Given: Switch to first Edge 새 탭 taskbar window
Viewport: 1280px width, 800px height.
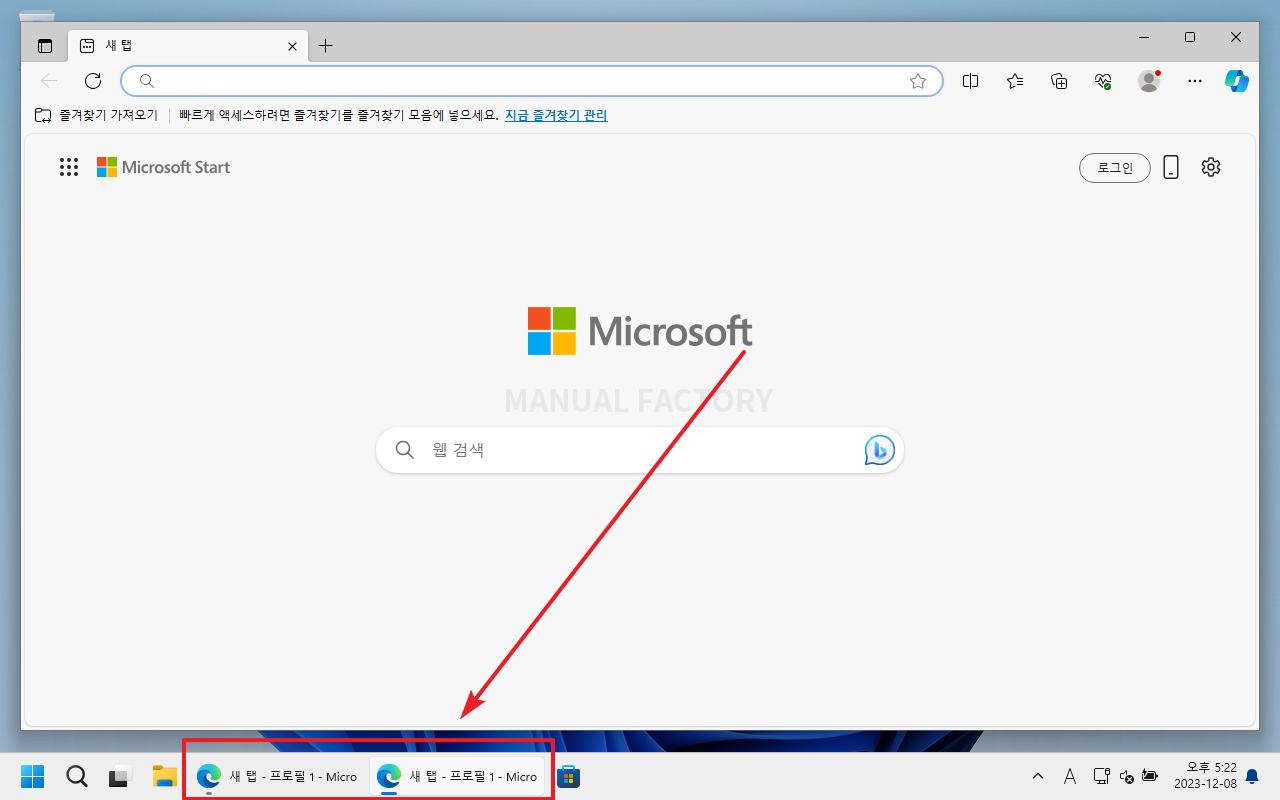Looking at the screenshot, I should coord(277,776).
